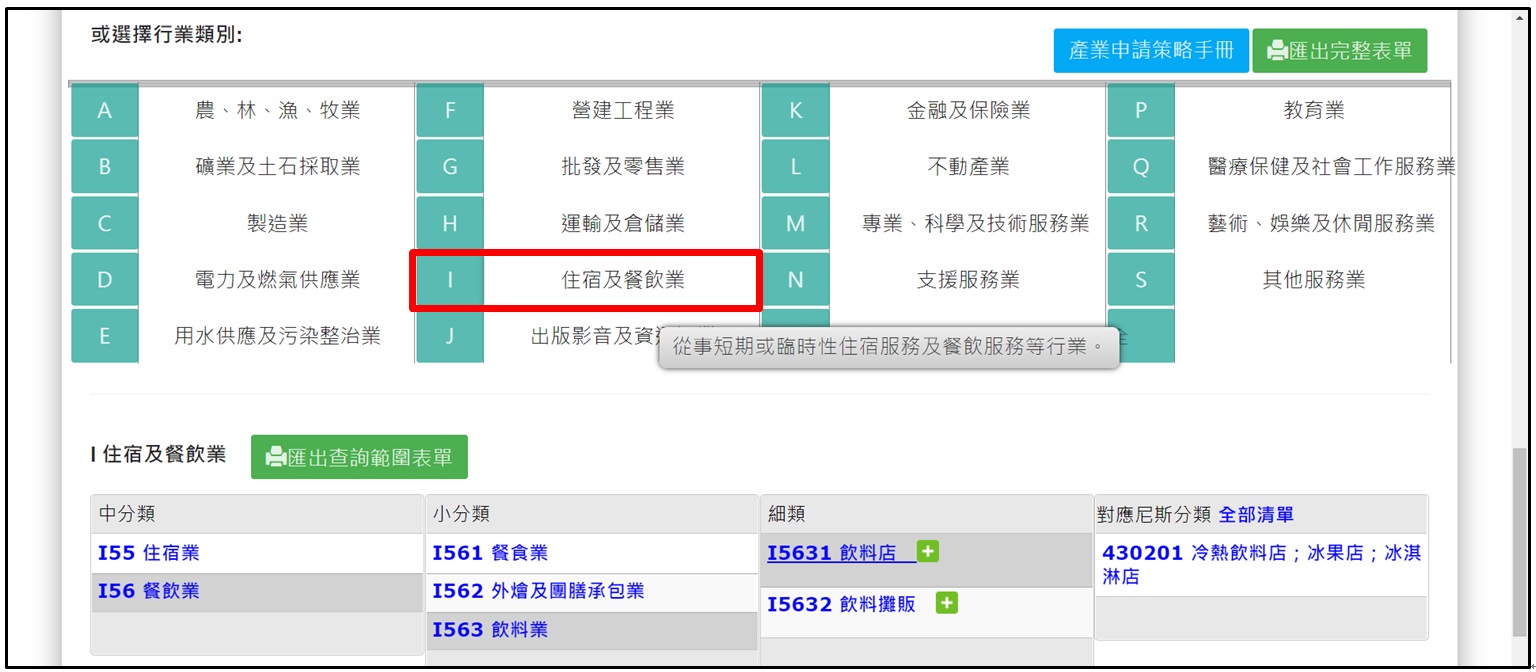Select I562 外燴及團膳承包業 entry
Image resolution: width=1536 pixels, height=672 pixels.
[537, 591]
